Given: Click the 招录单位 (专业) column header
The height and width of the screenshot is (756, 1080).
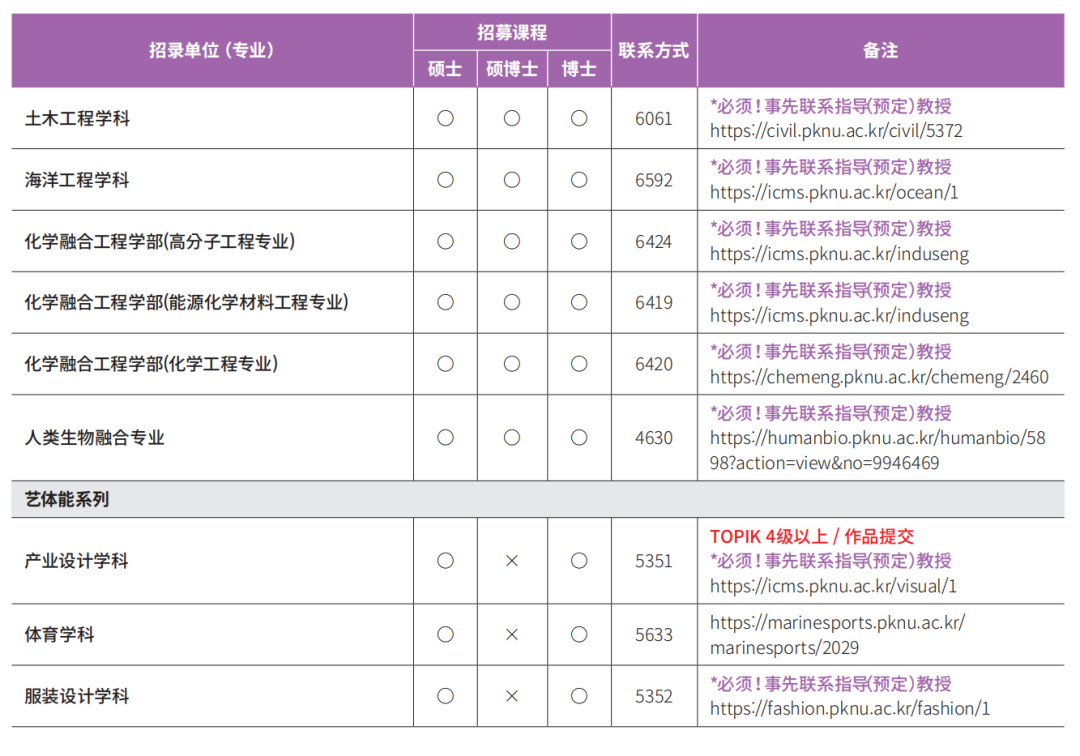Looking at the screenshot, I should coord(212,50).
